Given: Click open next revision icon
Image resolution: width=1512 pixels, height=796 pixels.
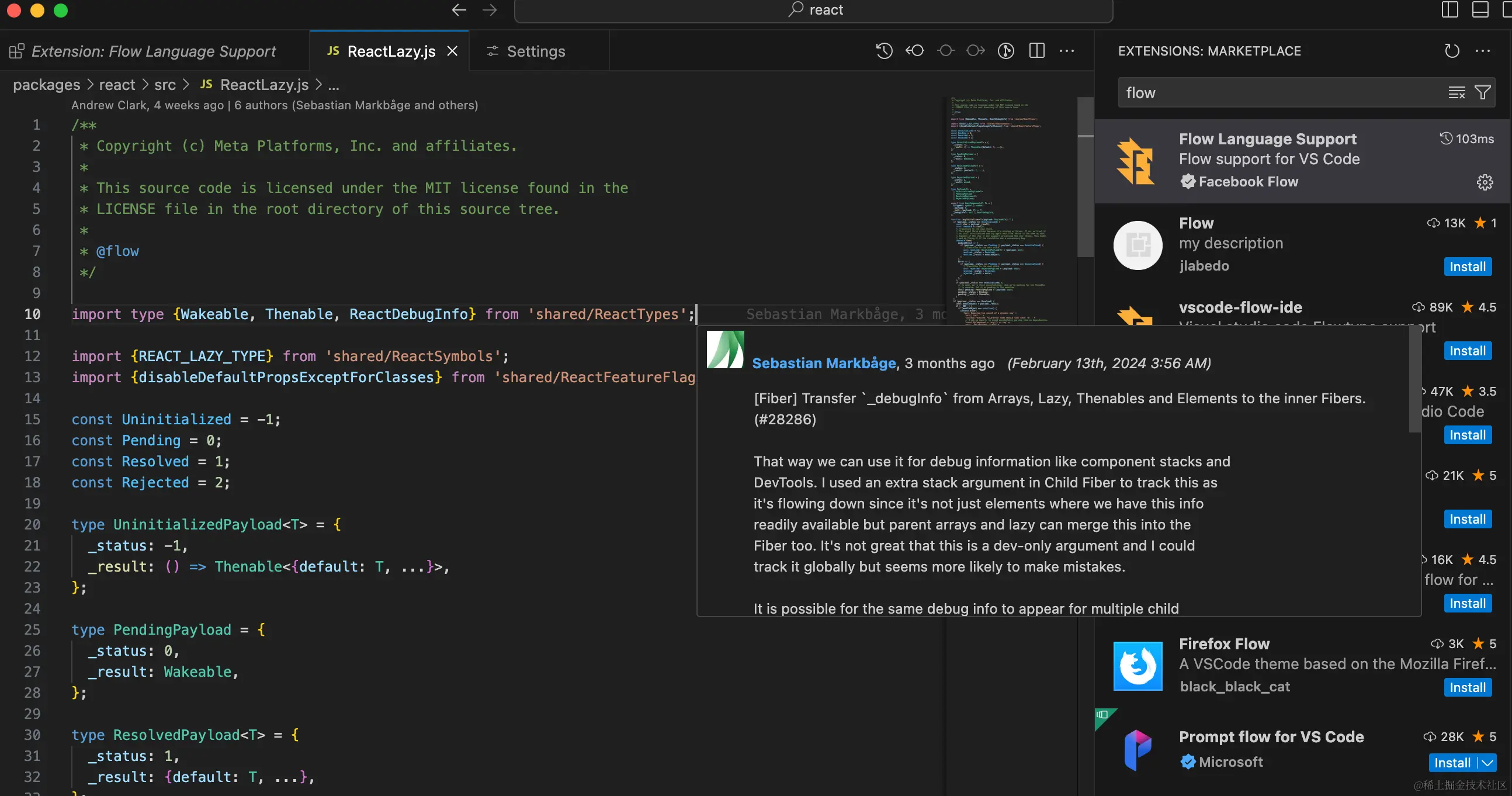Looking at the screenshot, I should [x=976, y=51].
